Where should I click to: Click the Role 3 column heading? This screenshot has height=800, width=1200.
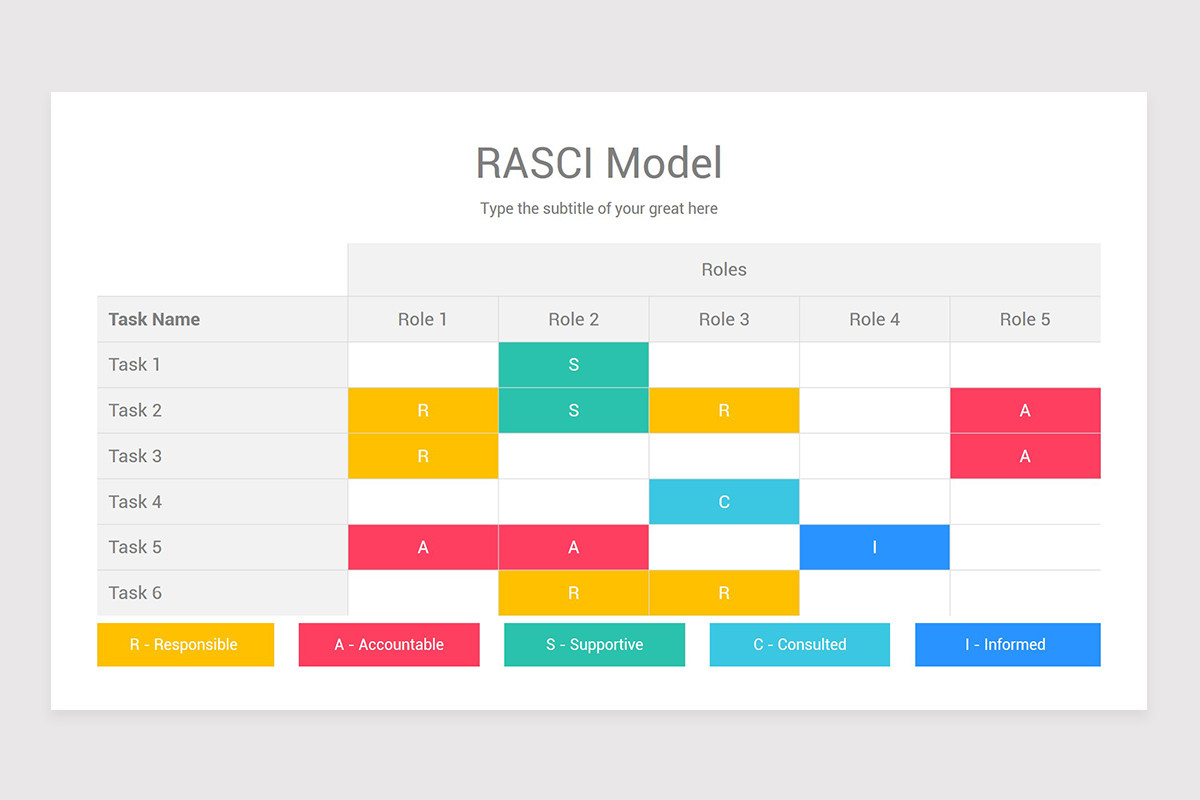point(724,318)
